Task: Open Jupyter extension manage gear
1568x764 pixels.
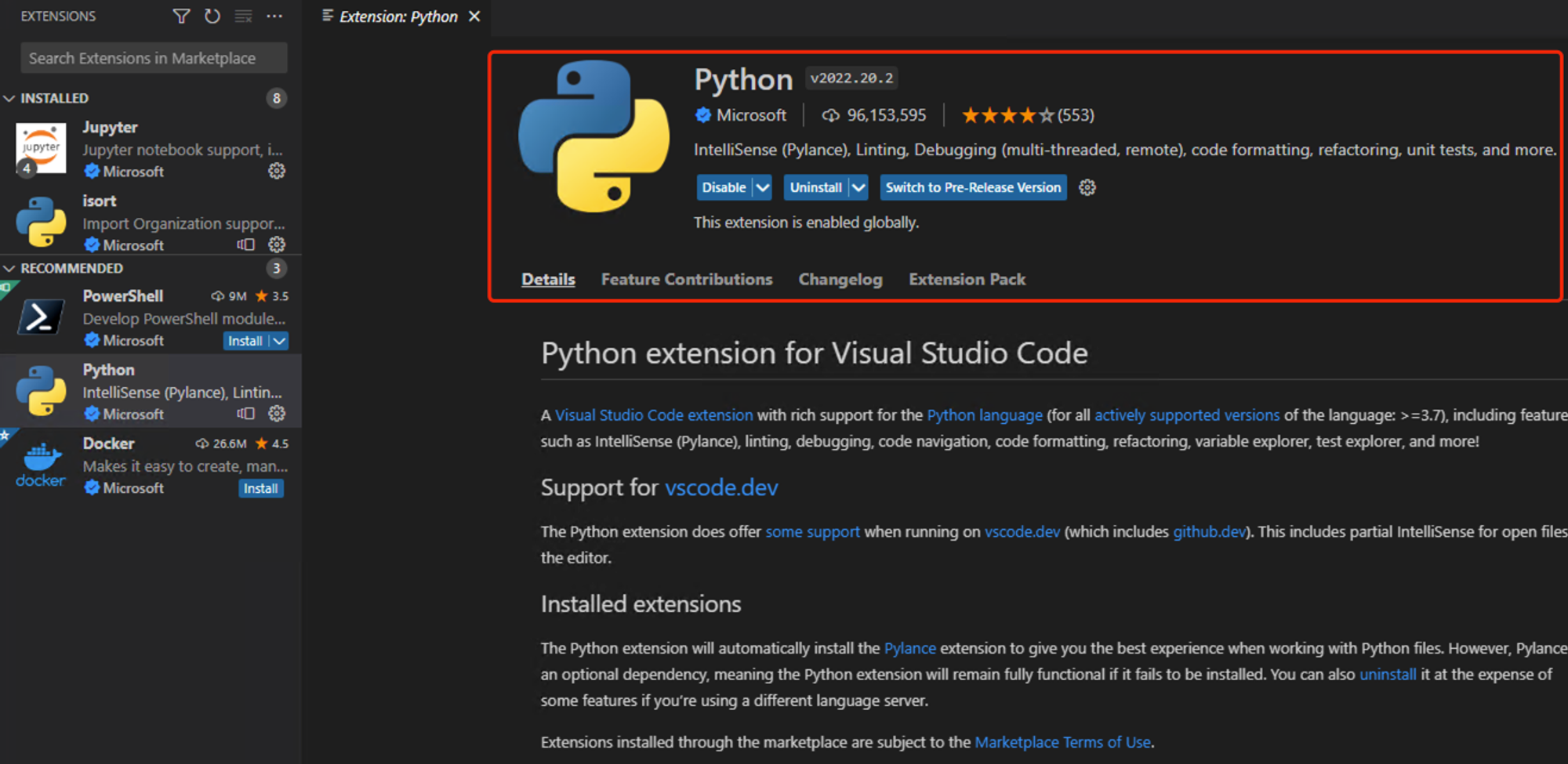Action: click(x=277, y=171)
